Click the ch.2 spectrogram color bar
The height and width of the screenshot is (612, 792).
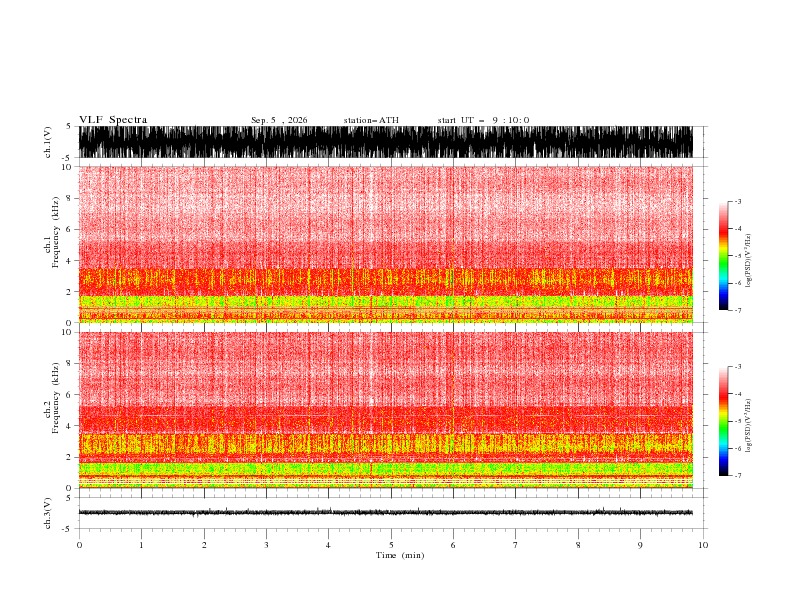[x=723, y=421]
